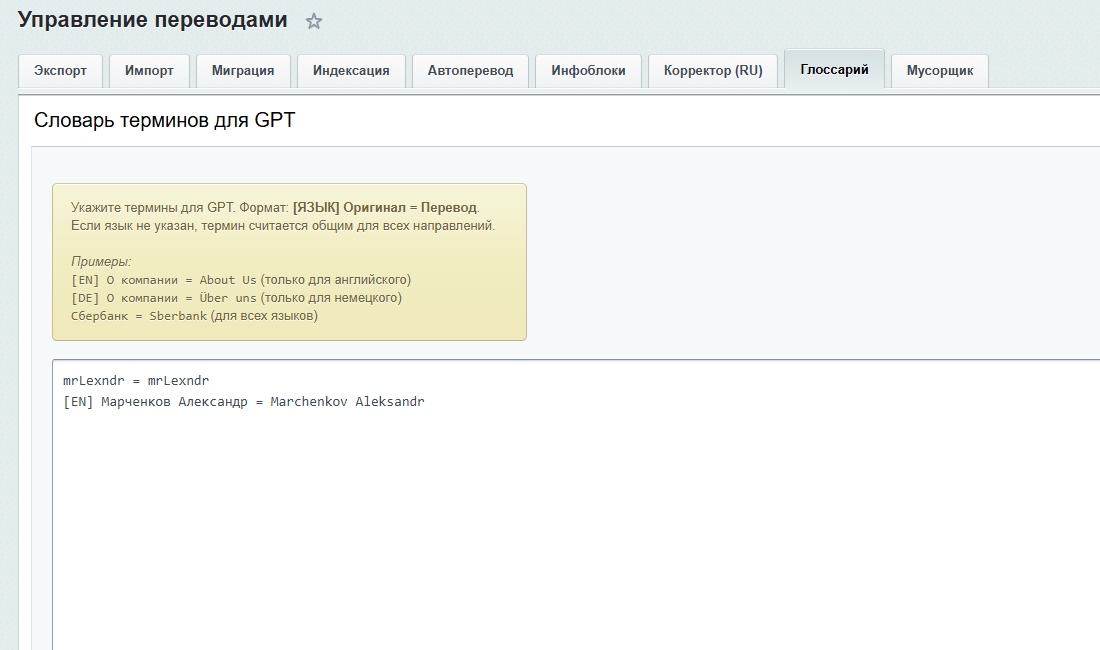Screen dimensions: 1100x650
Task: Open the Экспорт tab
Action: (x=60, y=71)
